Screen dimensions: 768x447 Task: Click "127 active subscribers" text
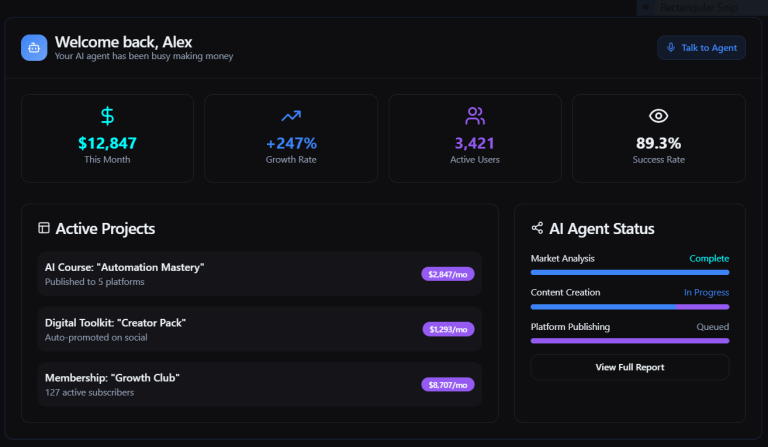pyautogui.click(x=90, y=393)
